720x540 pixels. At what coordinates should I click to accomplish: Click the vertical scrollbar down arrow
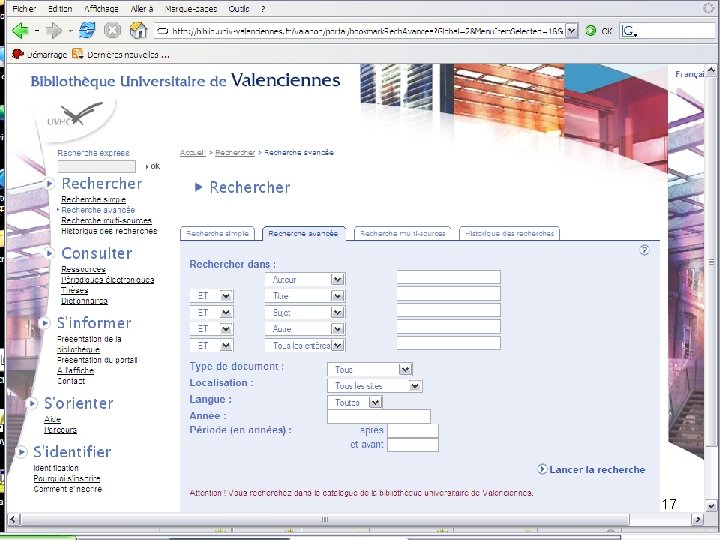[x=711, y=506]
